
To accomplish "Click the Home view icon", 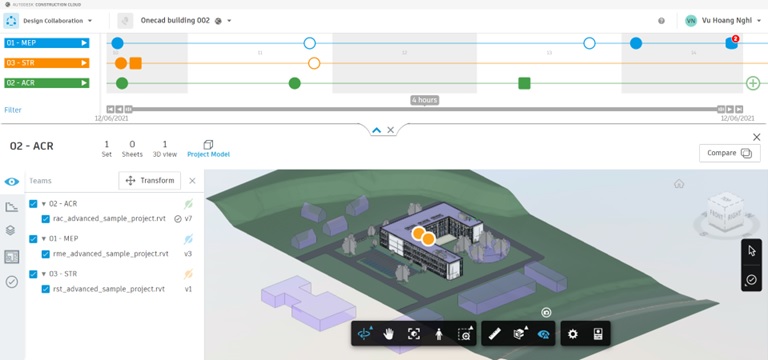I will click(679, 184).
